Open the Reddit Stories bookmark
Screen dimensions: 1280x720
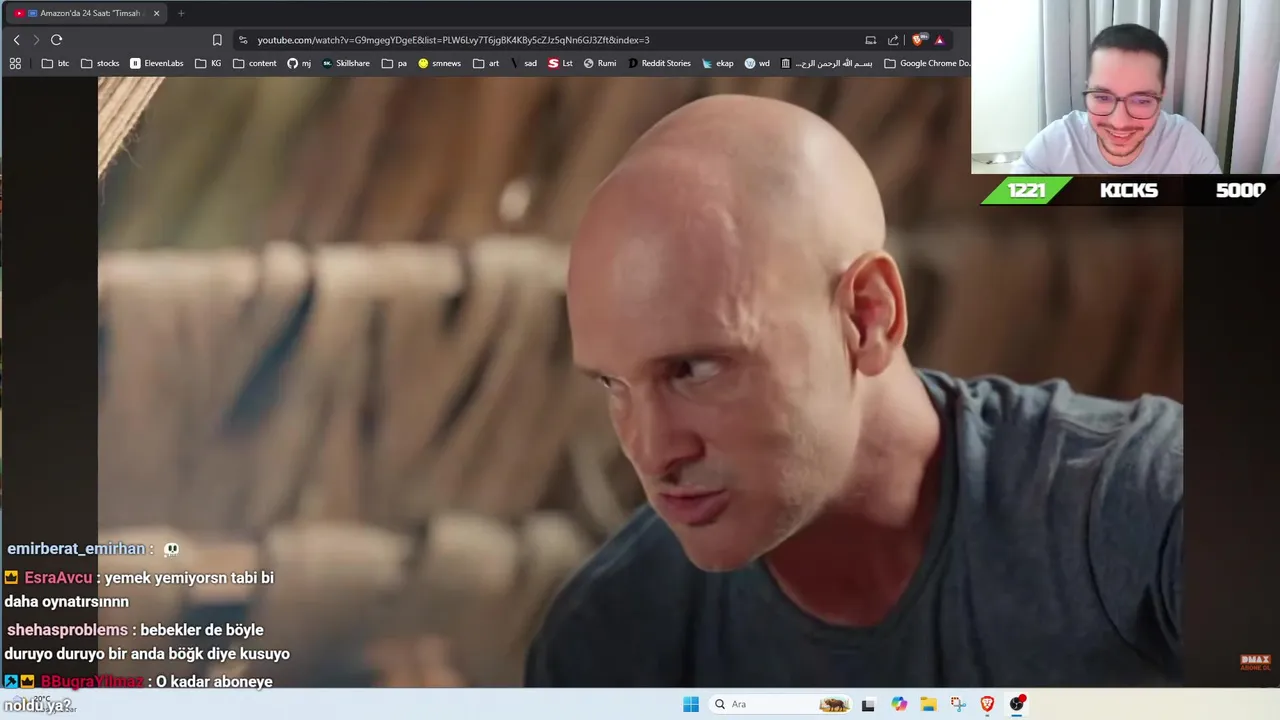click(659, 63)
